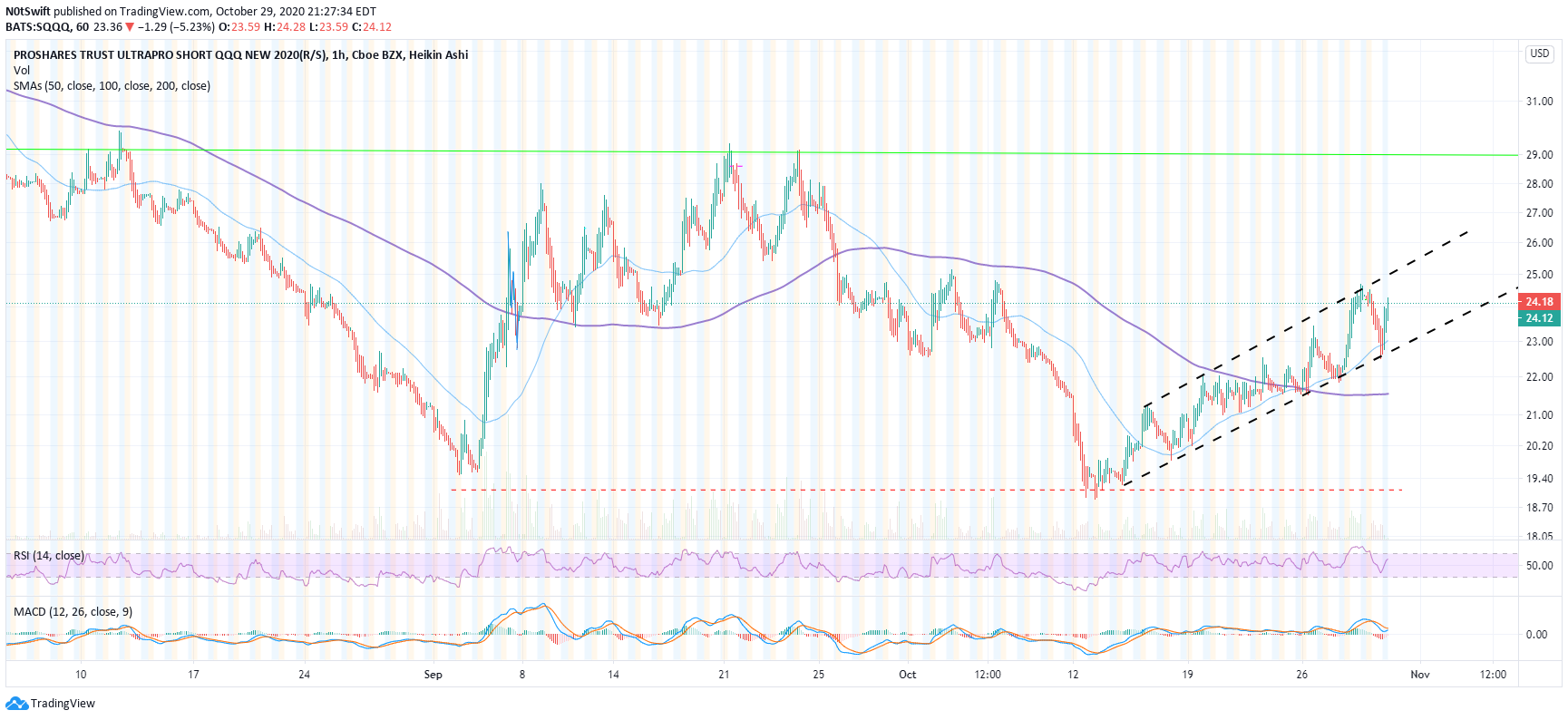Click the TradingView logo icon

click(x=16, y=704)
